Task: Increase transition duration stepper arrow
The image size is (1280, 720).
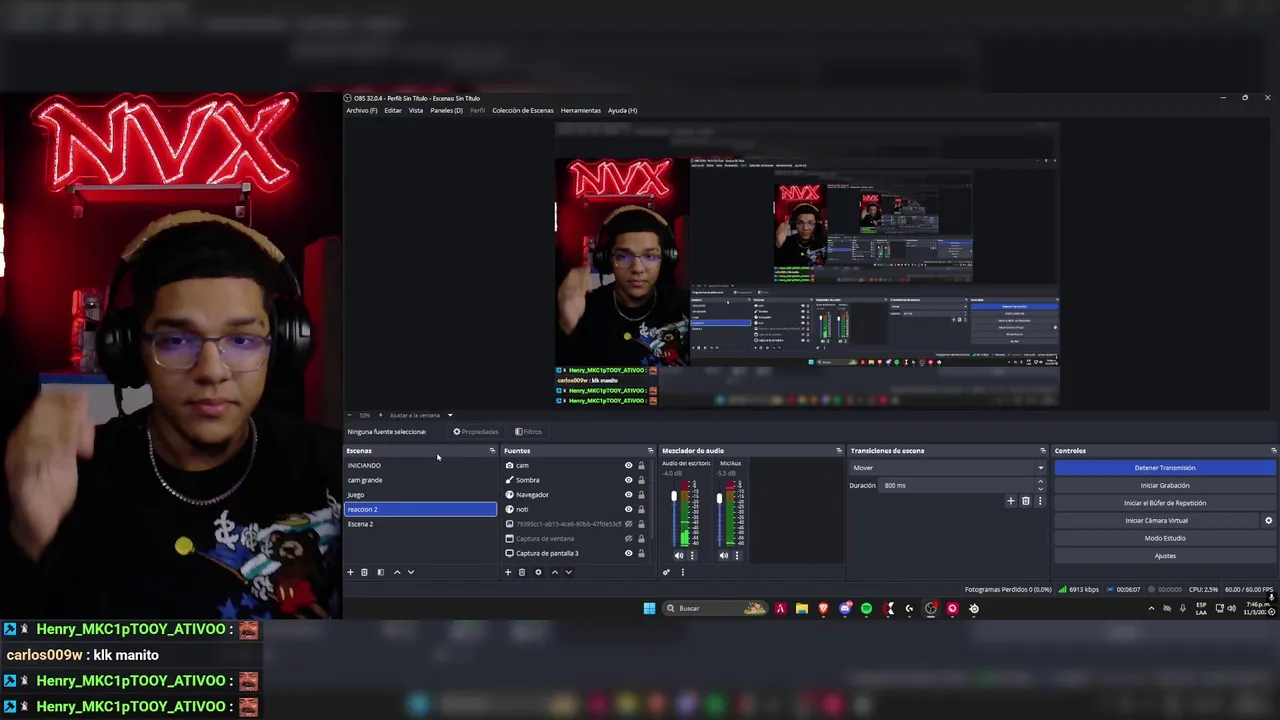Action: coord(1040,482)
